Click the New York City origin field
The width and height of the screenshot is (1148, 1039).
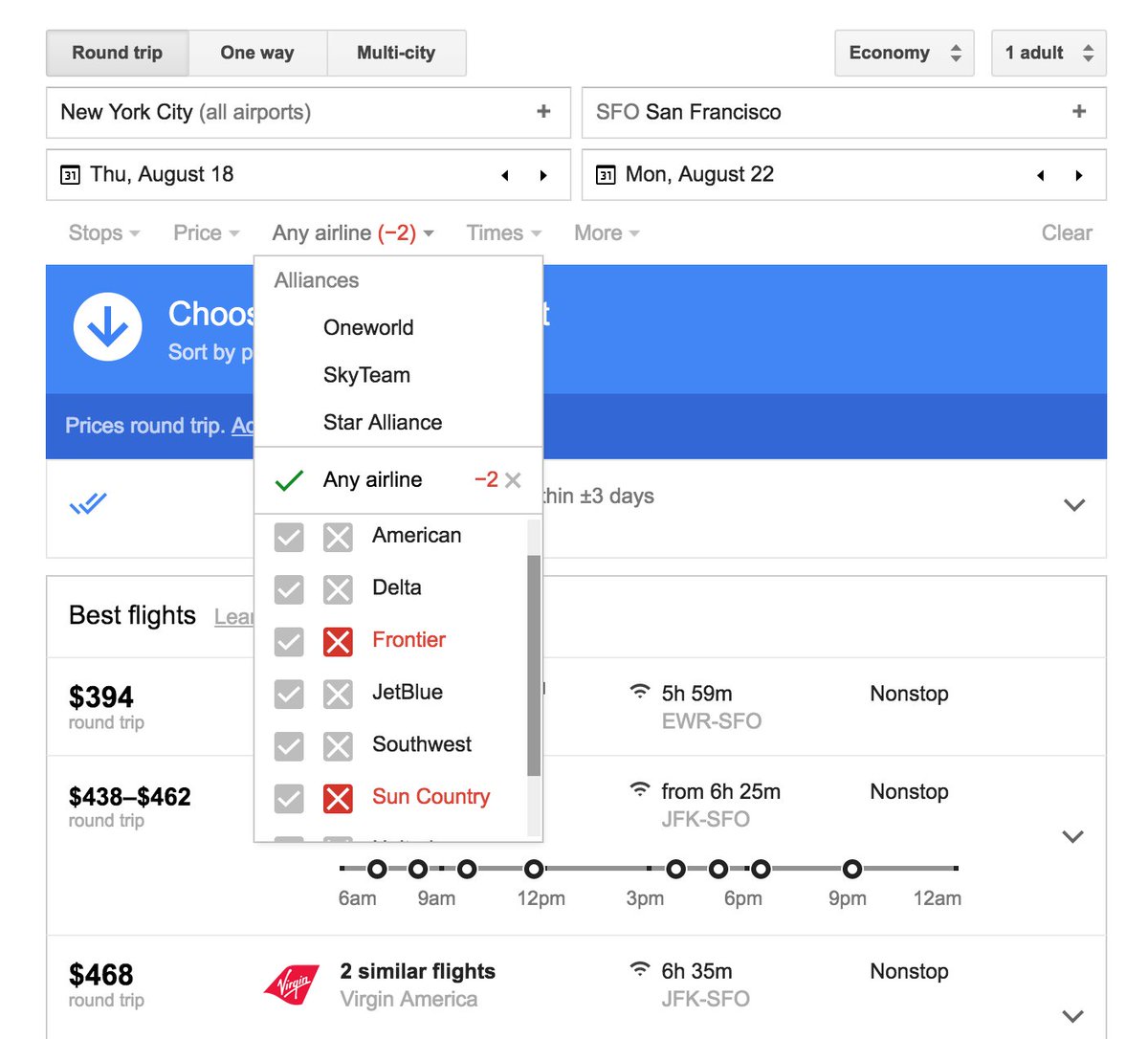308,112
